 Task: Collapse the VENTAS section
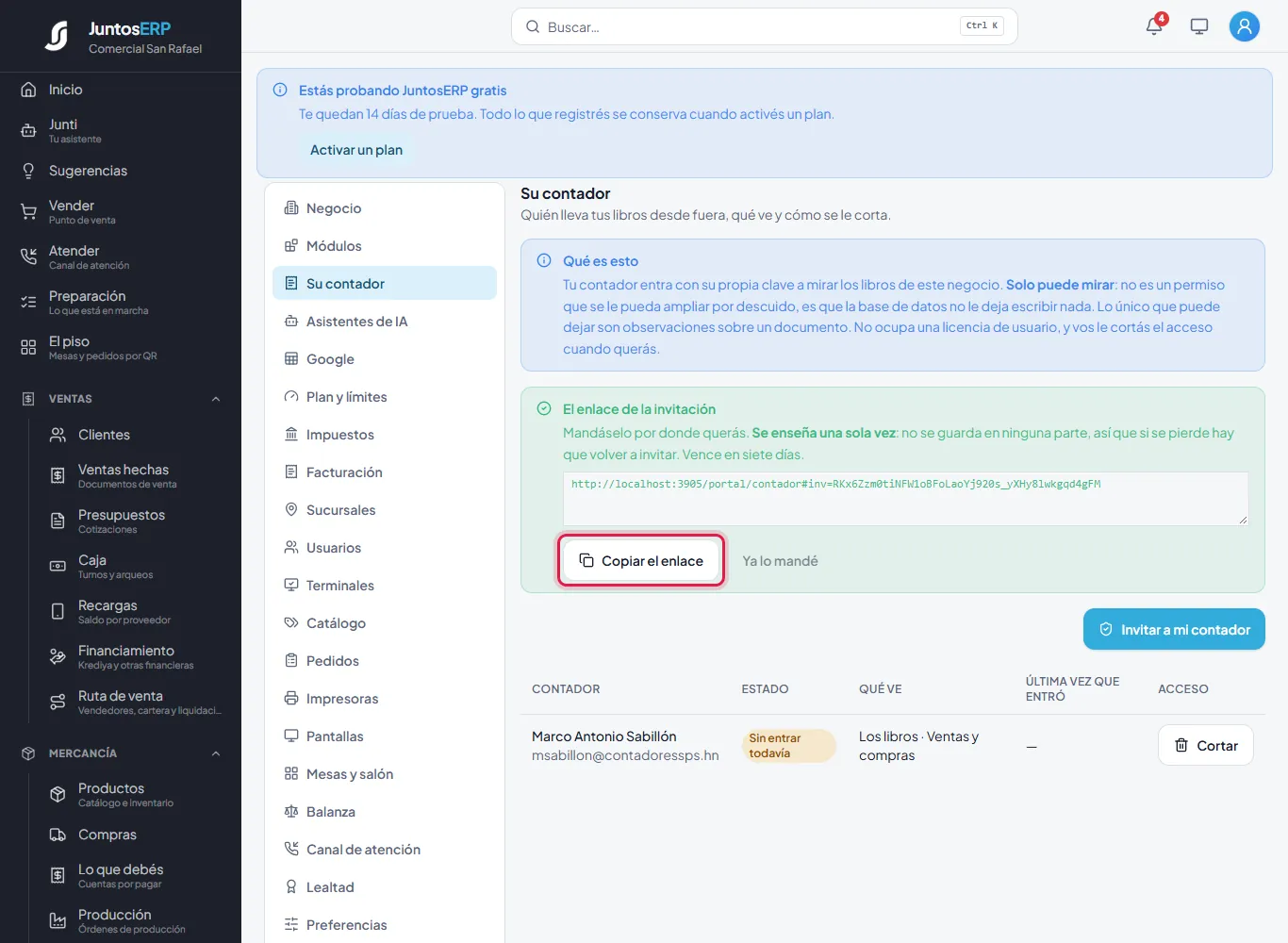pyautogui.click(x=216, y=399)
